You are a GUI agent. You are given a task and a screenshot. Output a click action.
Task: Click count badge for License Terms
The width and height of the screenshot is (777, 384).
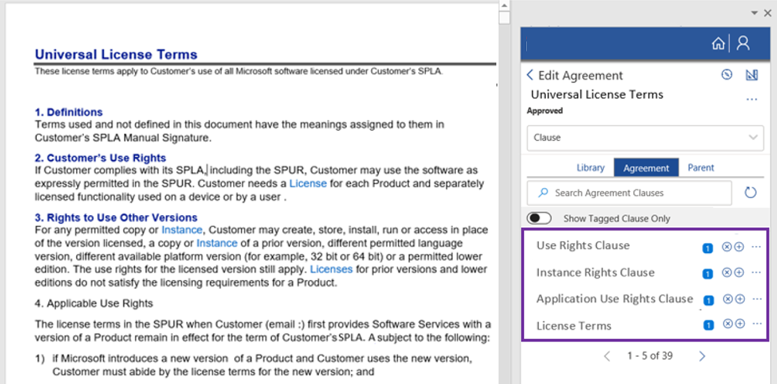(x=709, y=325)
